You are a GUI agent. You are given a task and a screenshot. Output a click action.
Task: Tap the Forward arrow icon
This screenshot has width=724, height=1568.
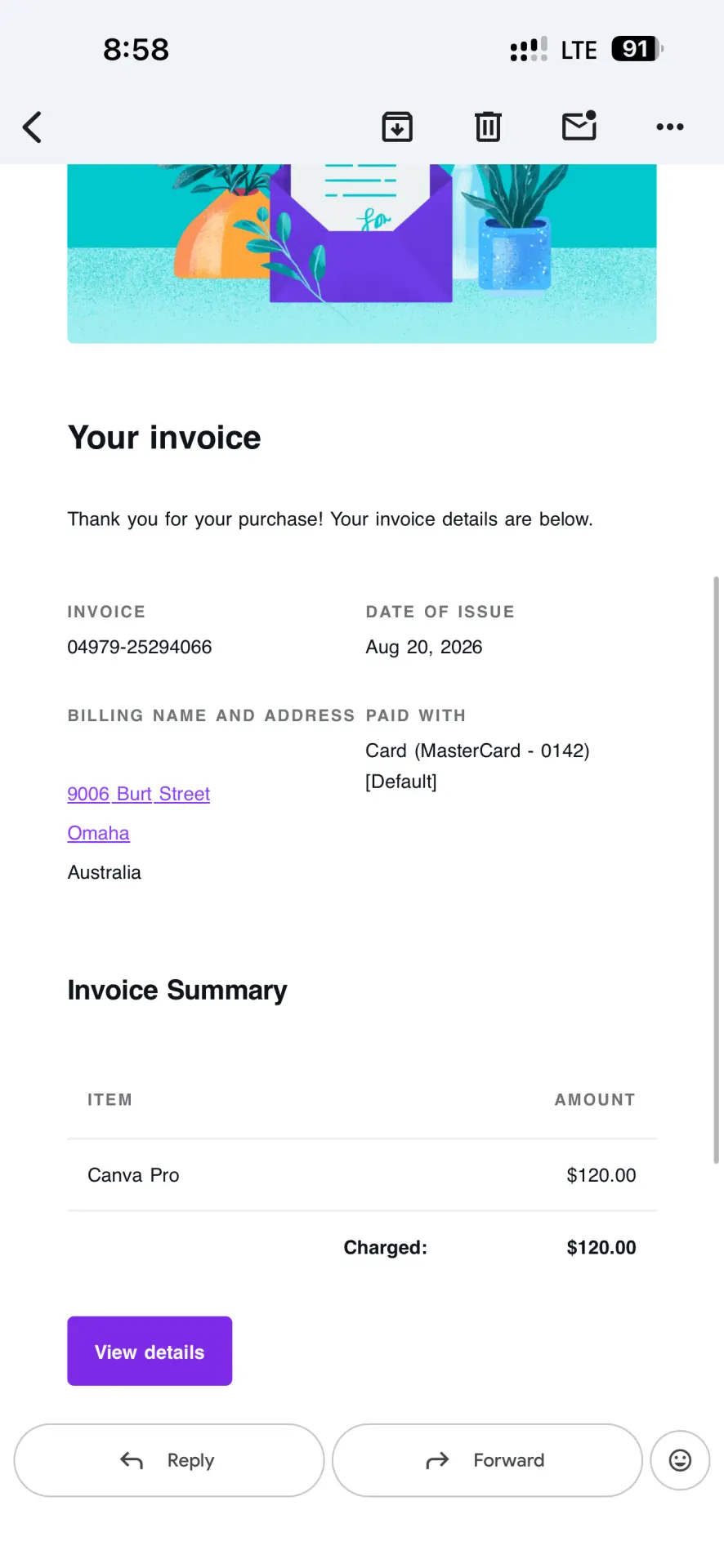coord(438,1460)
